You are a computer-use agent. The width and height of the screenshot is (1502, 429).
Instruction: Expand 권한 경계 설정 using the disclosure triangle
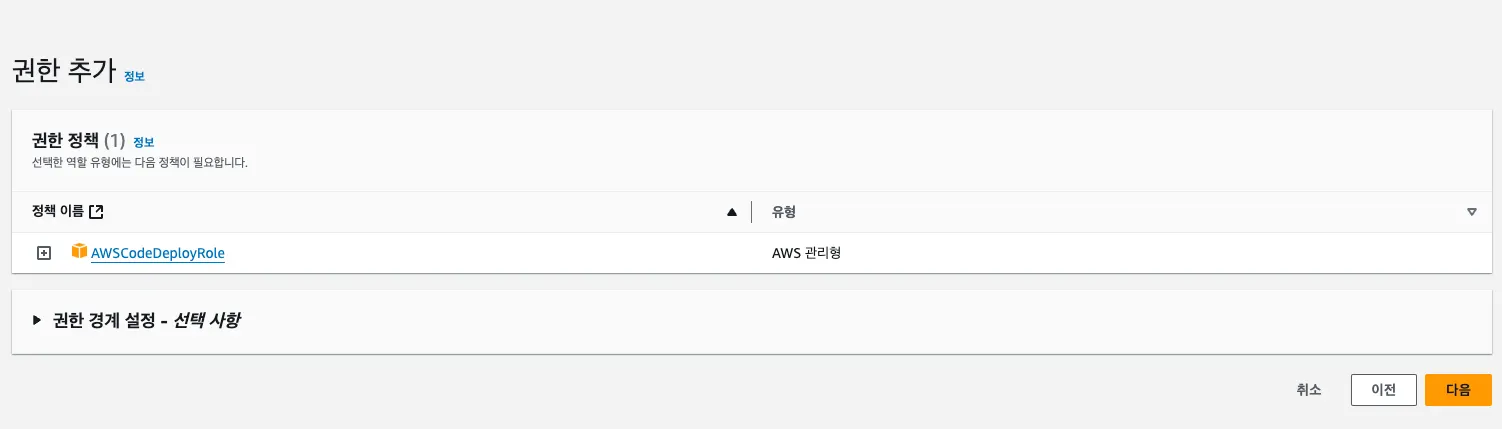(37, 320)
